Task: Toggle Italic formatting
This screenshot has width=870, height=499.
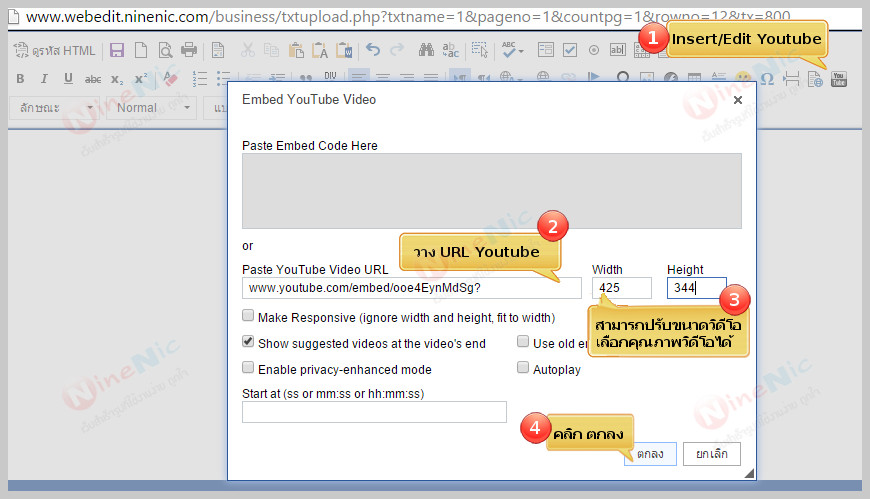Action: pyautogui.click(x=44, y=79)
